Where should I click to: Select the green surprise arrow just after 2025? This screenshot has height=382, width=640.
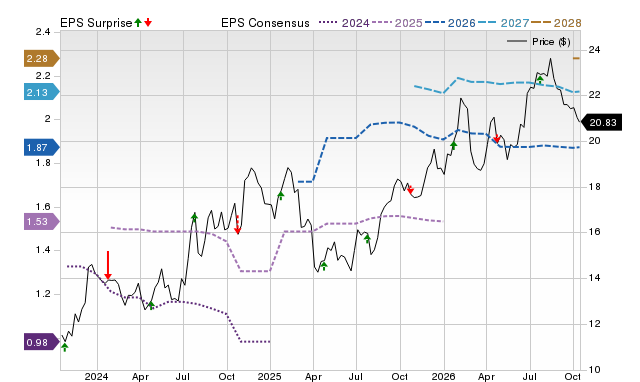tap(280, 195)
